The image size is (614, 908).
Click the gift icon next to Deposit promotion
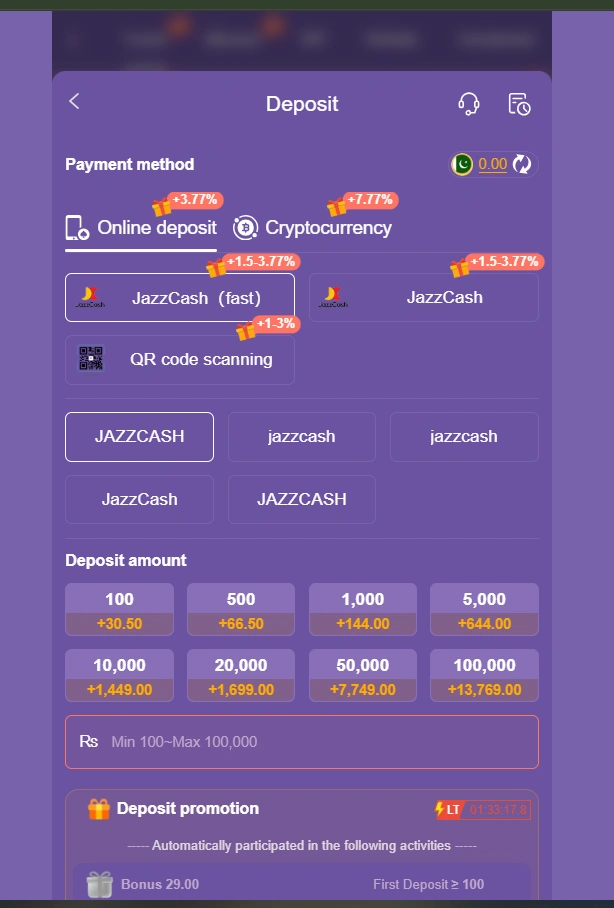[98, 809]
